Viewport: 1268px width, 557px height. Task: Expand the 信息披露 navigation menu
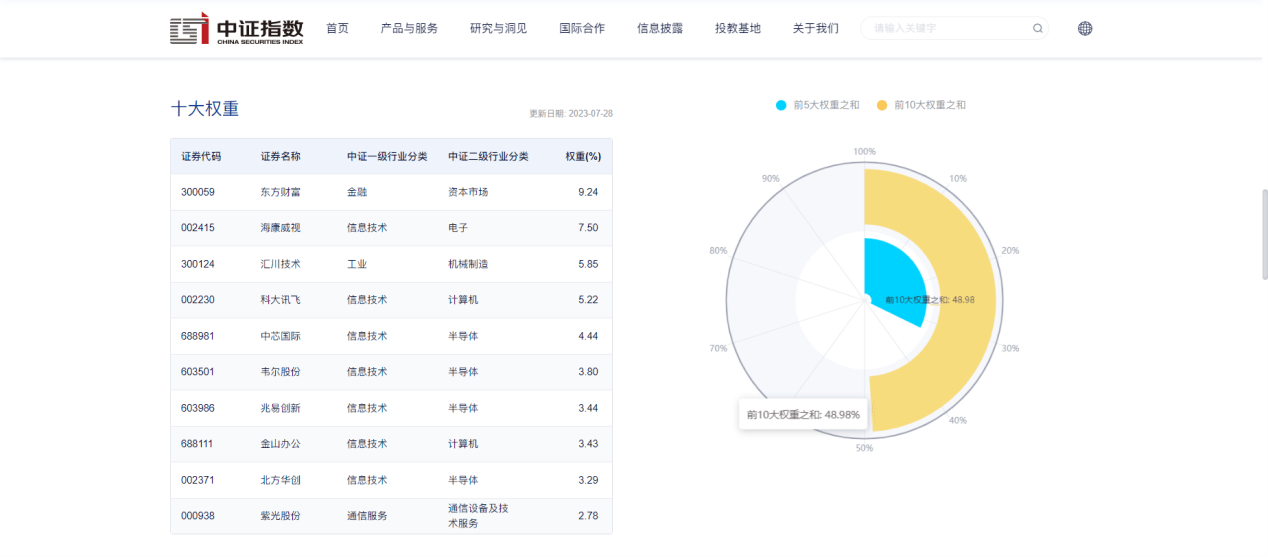[x=660, y=29]
